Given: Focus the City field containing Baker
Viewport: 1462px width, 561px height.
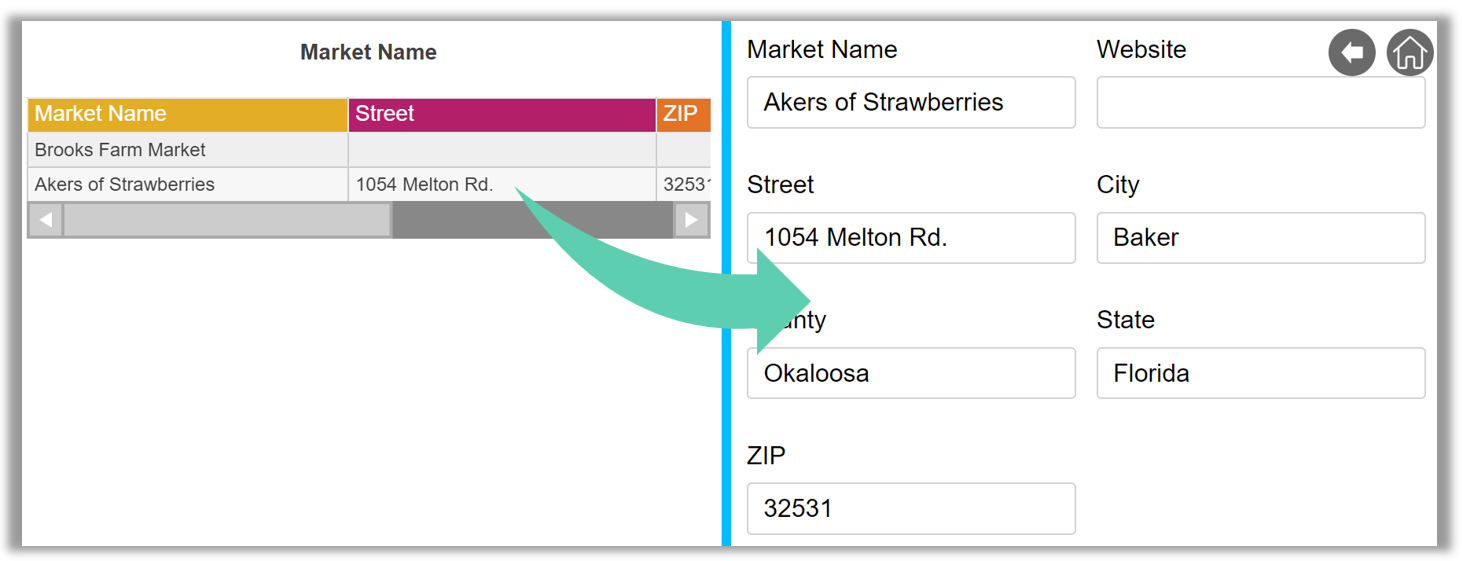Looking at the screenshot, I should click(x=1261, y=238).
